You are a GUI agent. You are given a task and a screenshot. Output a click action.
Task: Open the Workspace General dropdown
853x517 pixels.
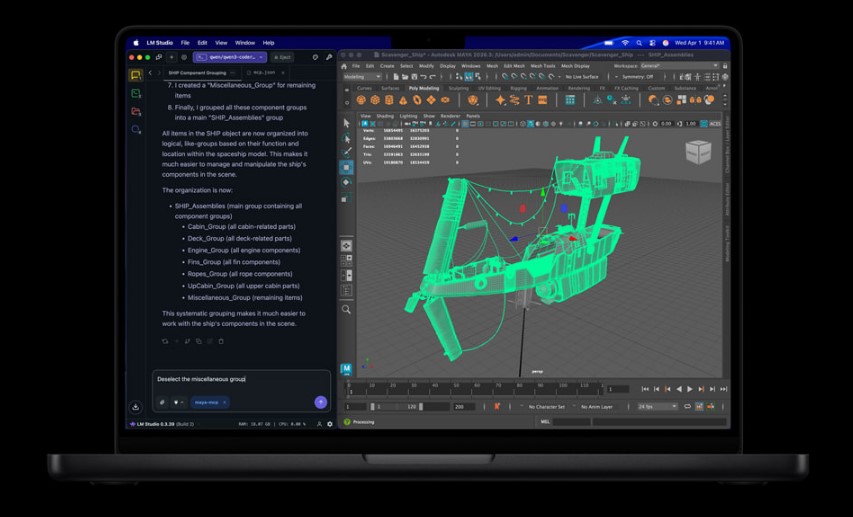pyautogui.click(x=679, y=66)
